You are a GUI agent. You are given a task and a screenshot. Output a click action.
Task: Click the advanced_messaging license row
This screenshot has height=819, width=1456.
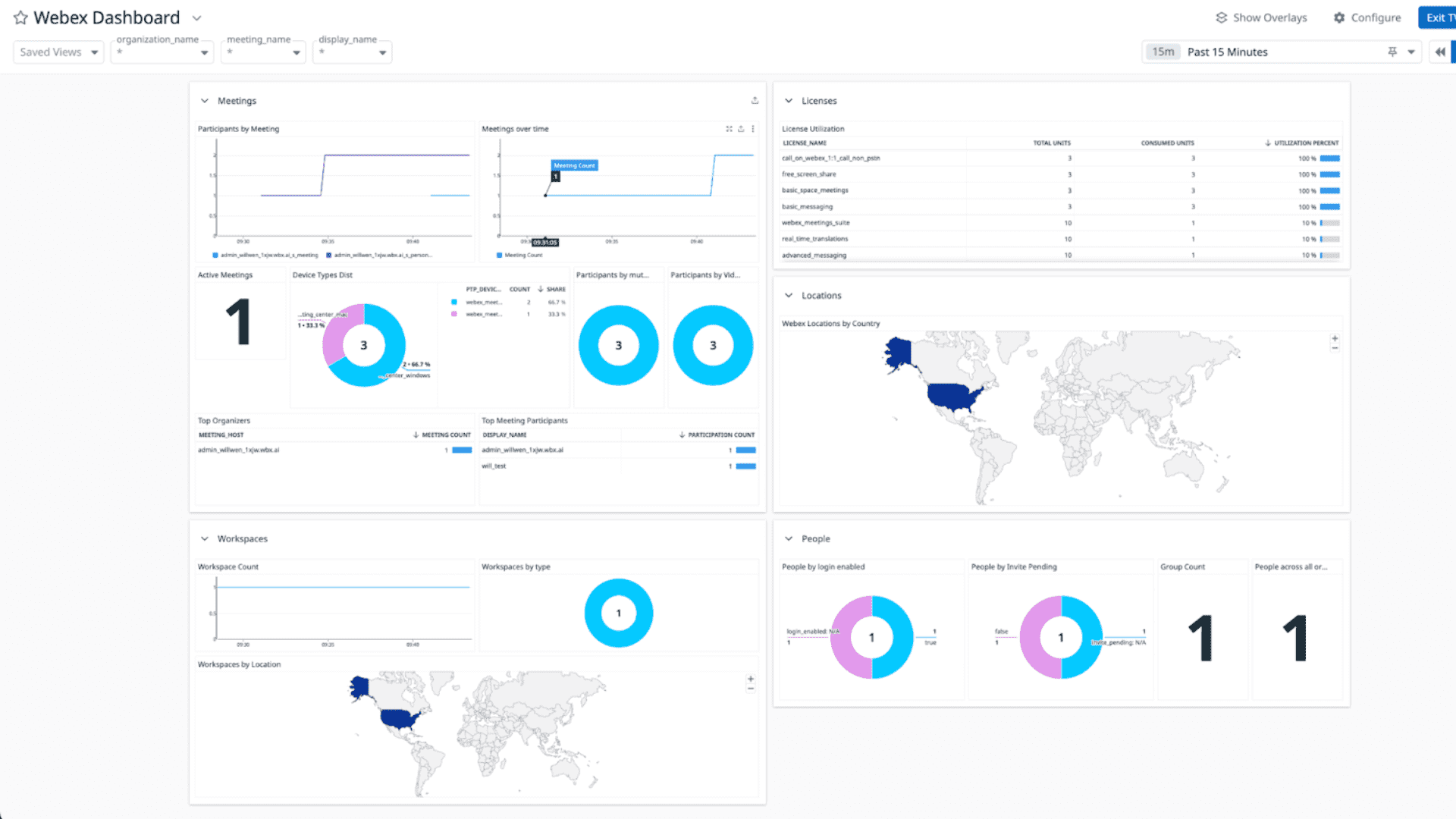point(1061,256)
